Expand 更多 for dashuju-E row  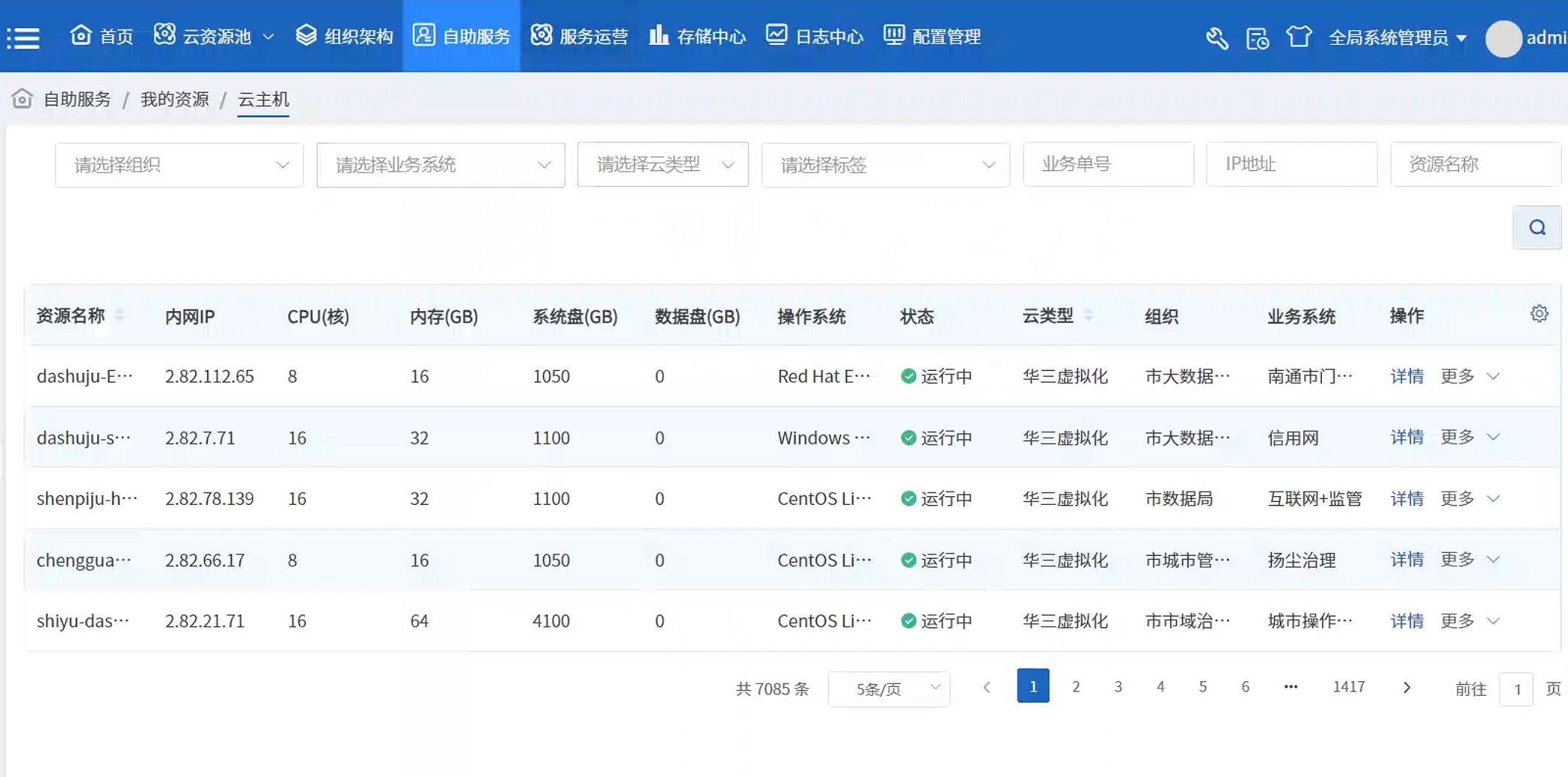1470,376
